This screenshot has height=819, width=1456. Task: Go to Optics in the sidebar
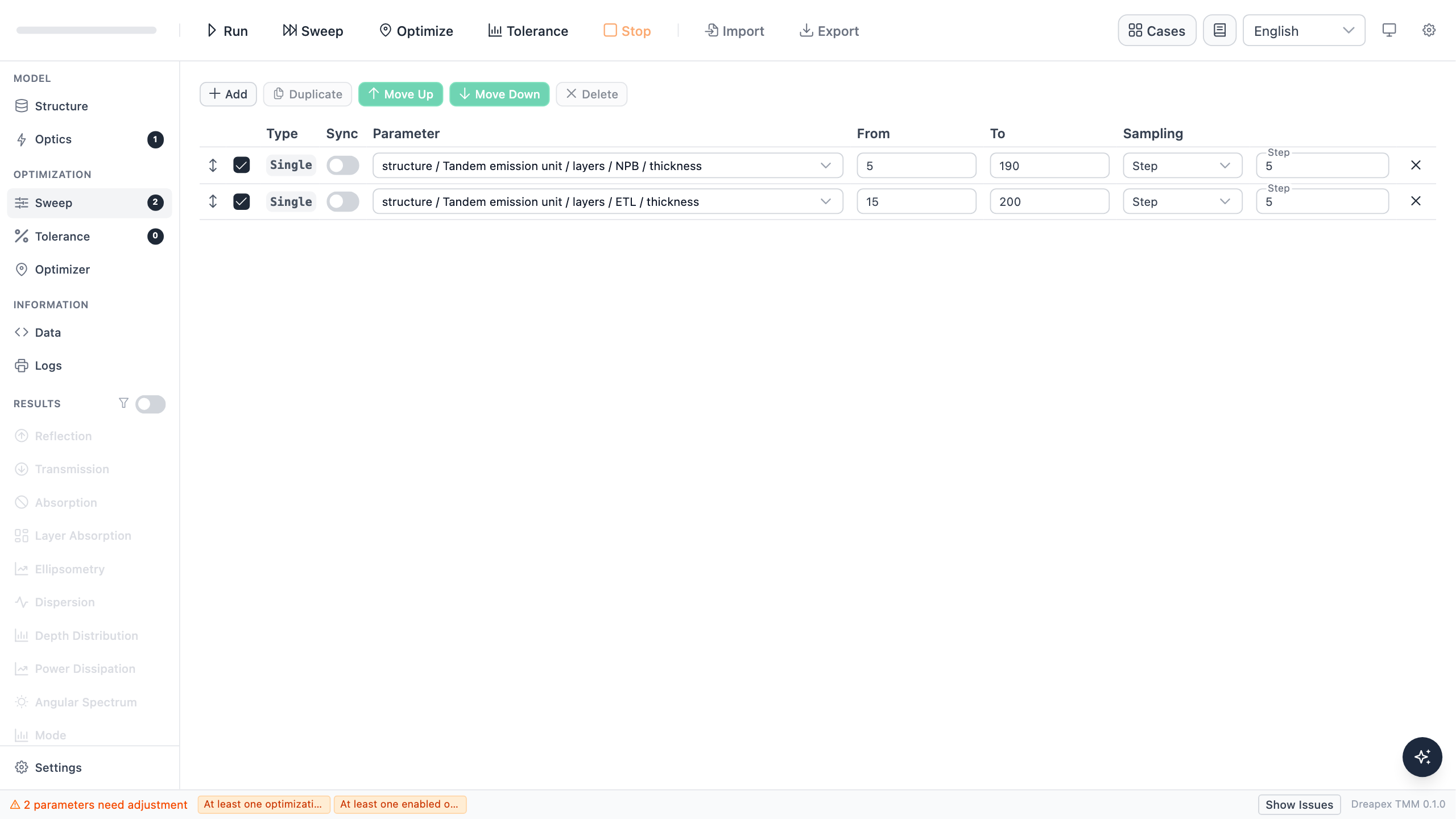(89, 139)
